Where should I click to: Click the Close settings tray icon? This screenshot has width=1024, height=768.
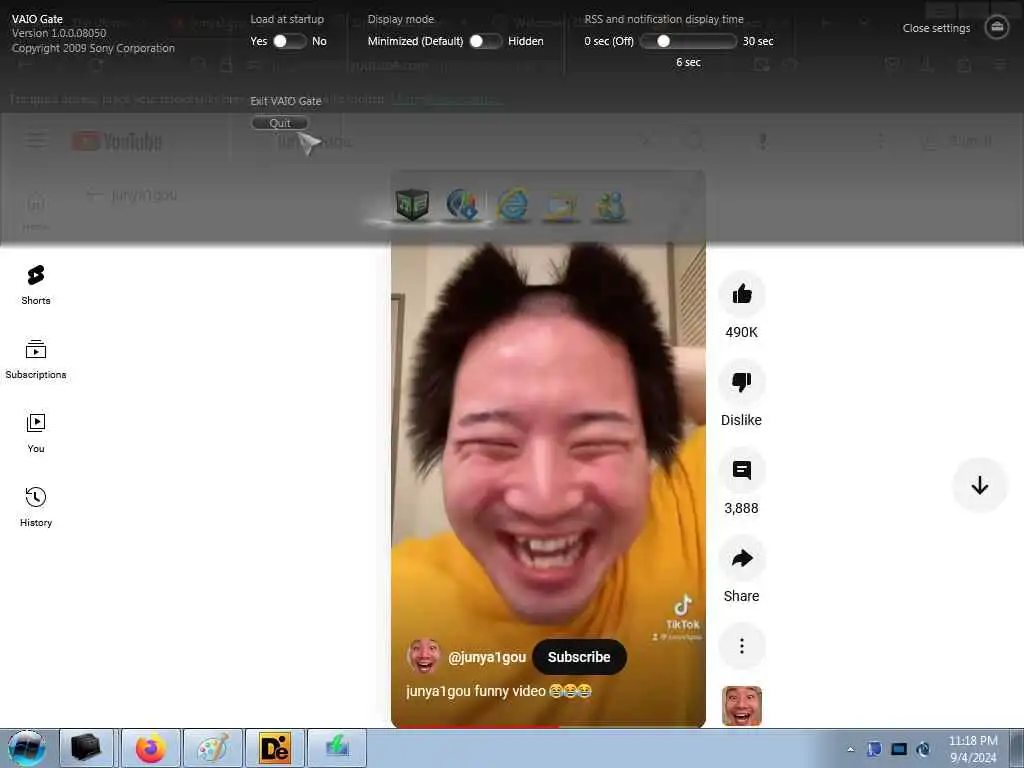click(997, 27)
